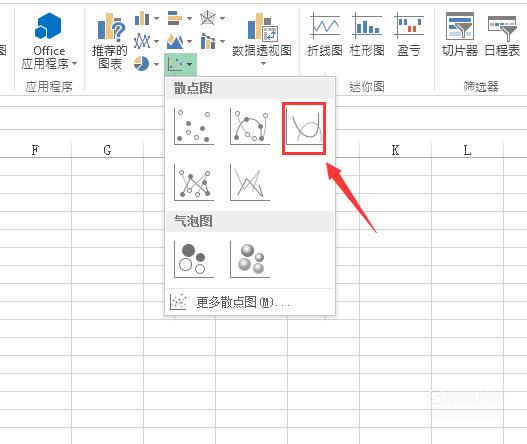Insert Line sparkline (折线图)
527x444 pixels.
[325, 34]
